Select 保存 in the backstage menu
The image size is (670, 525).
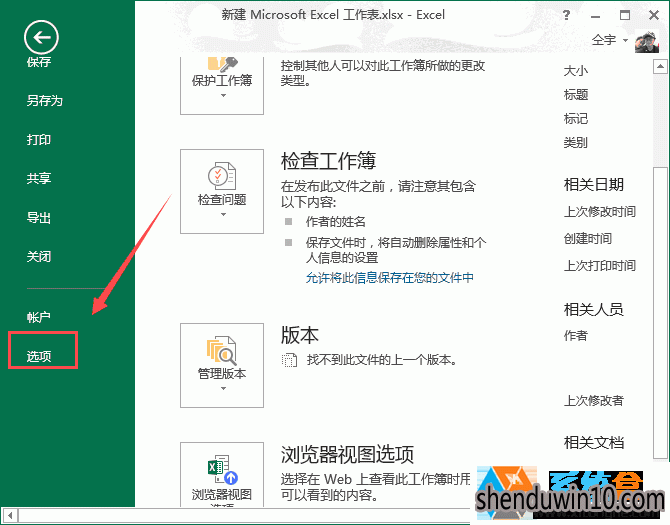click(x=39, y=62)
